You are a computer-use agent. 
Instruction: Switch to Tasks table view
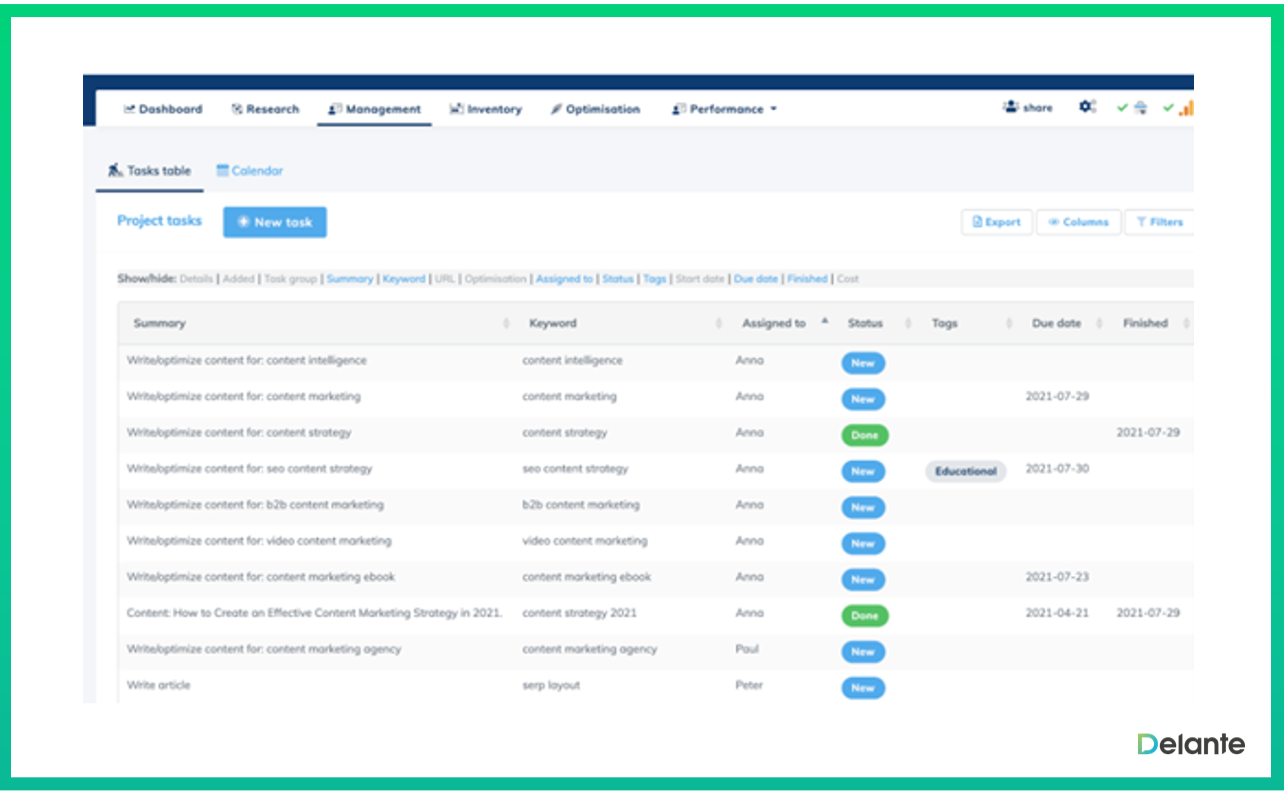point(150,171)
